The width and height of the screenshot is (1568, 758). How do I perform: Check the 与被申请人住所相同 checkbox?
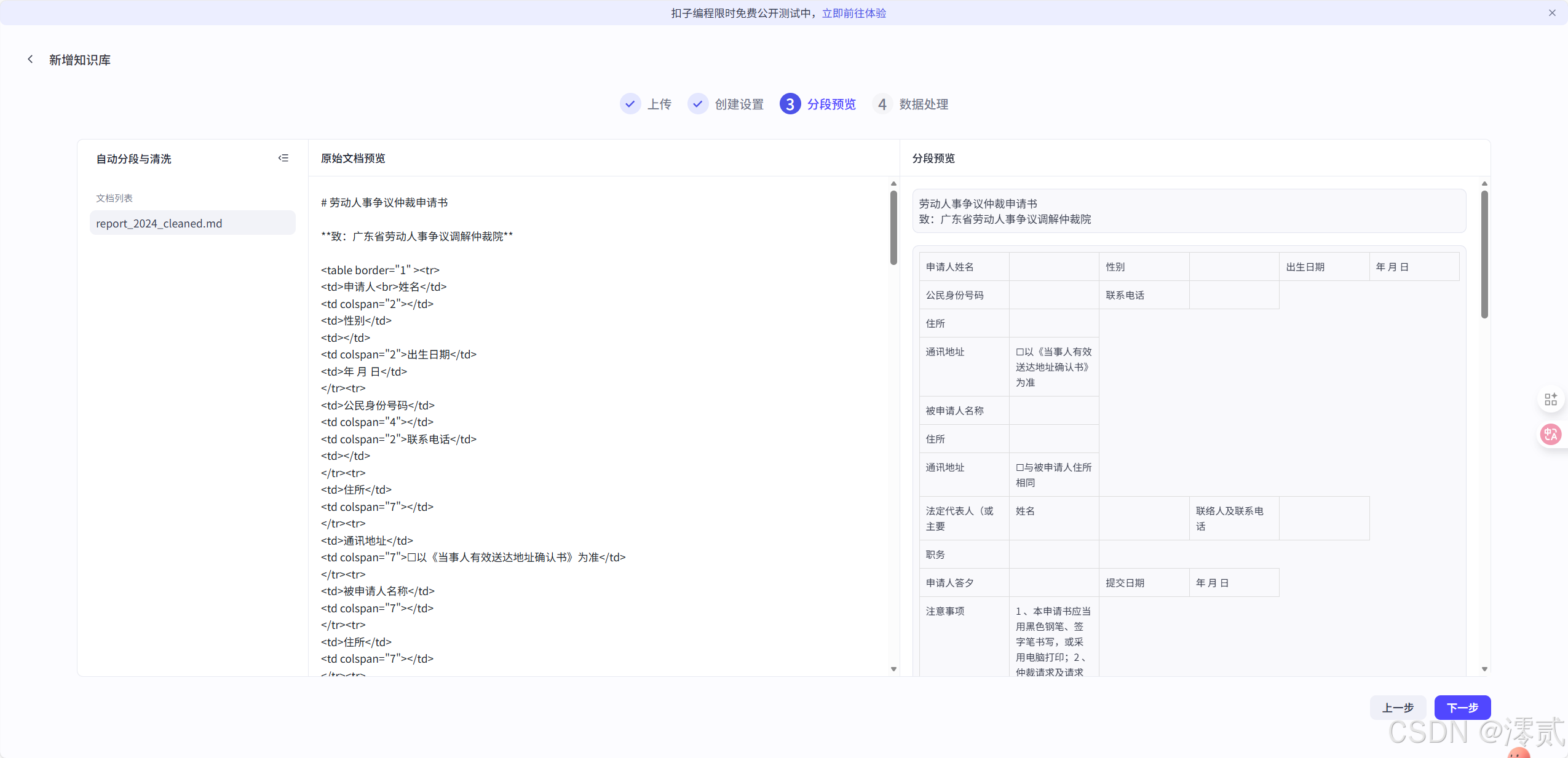1019,467
